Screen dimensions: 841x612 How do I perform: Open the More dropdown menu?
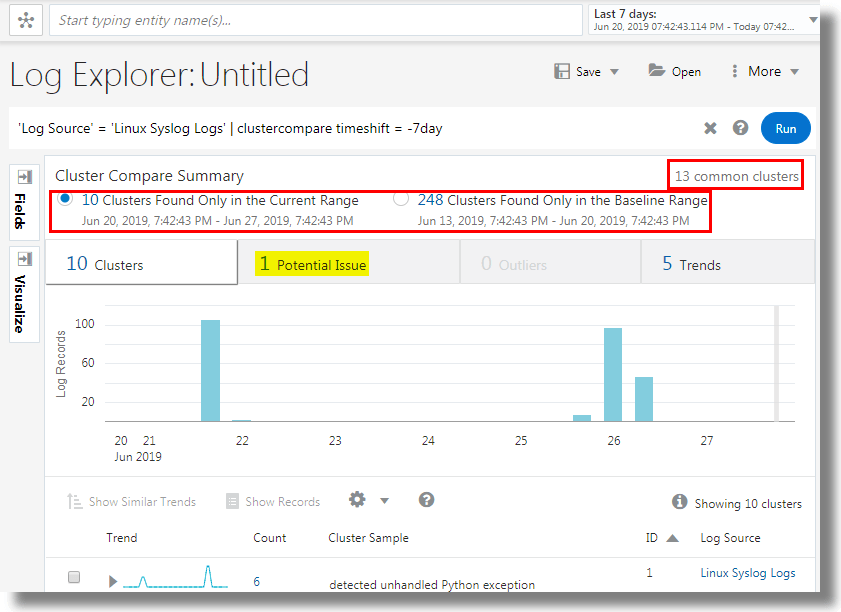(766, 71)
